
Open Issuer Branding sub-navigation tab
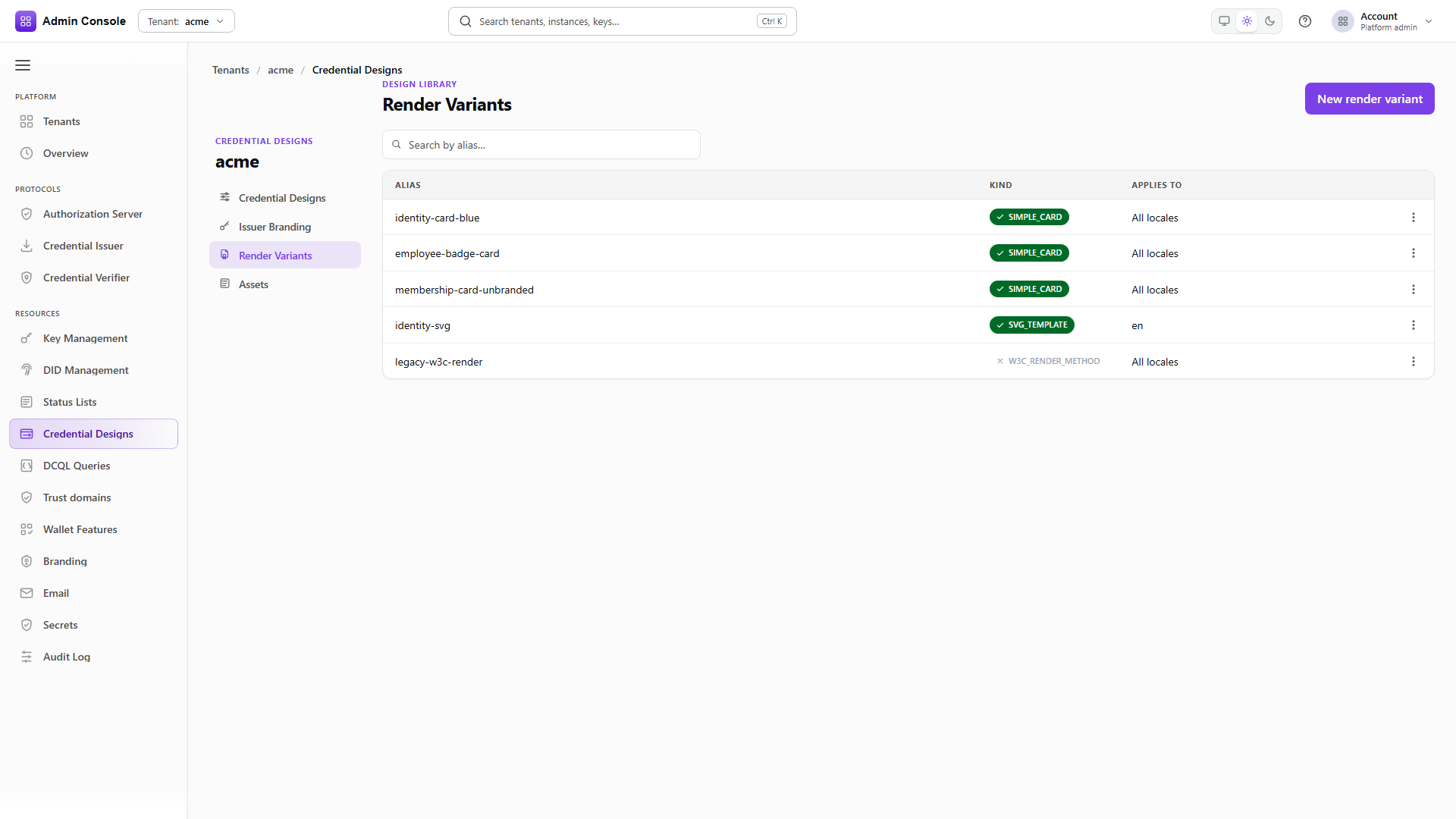(x=285, y=227)
